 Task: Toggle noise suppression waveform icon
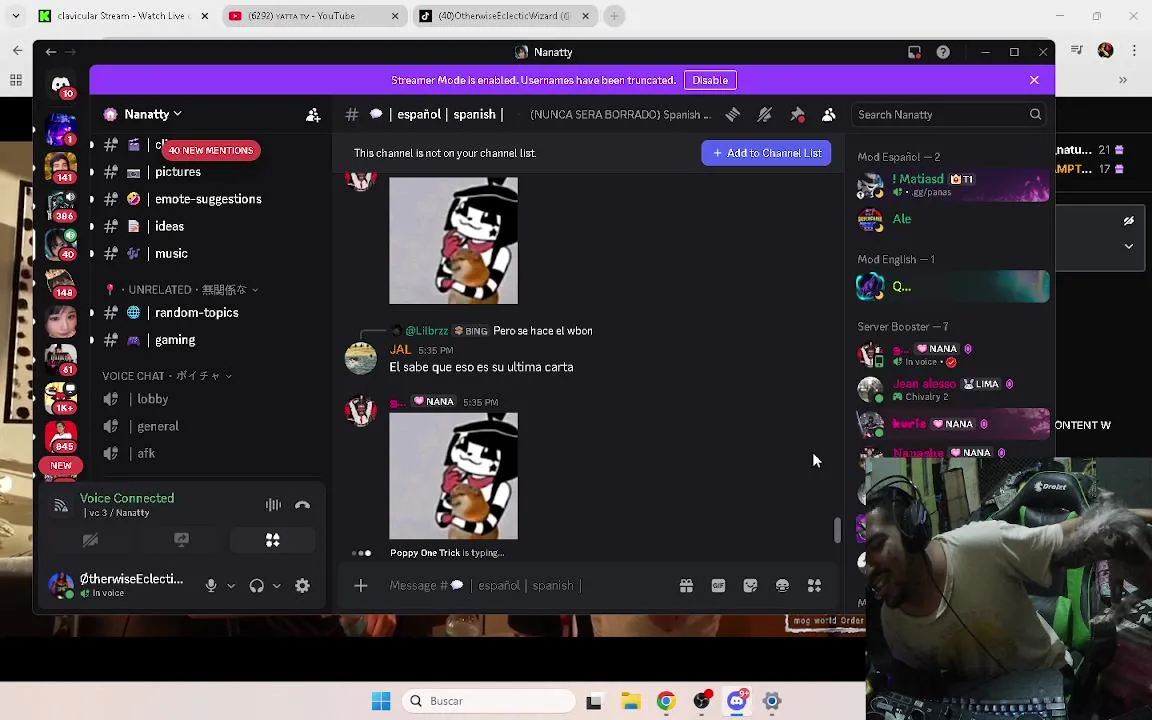pyautogui.click(x=273, y=505)
